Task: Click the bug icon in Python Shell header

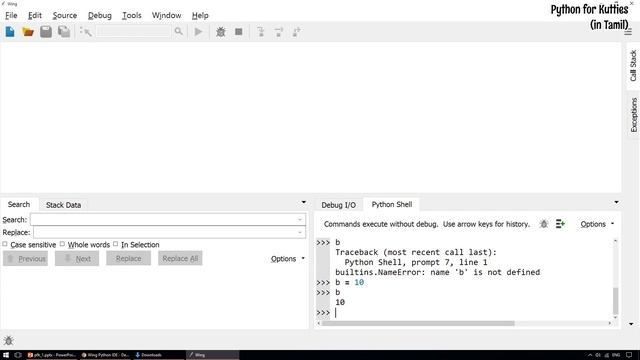Action: tap(544, 224)
